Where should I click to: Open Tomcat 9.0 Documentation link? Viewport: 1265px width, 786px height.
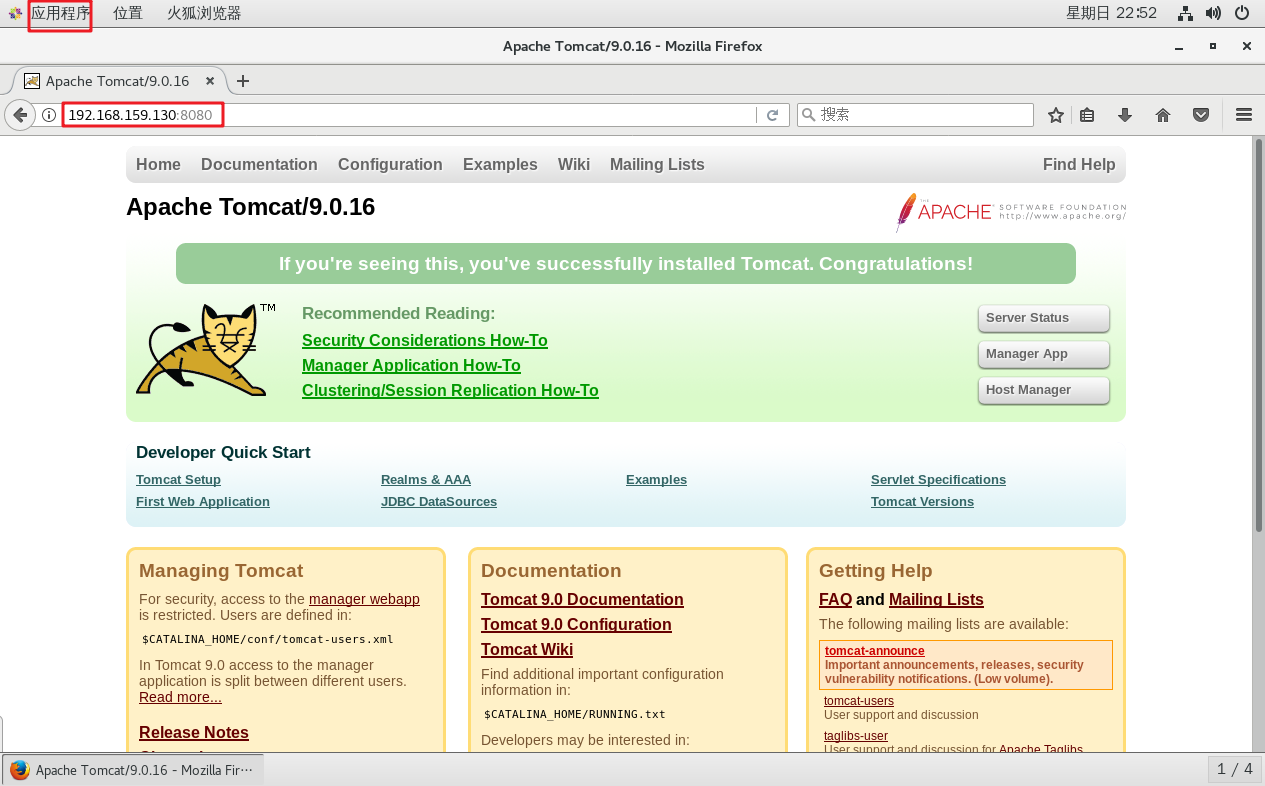[582, 600]
